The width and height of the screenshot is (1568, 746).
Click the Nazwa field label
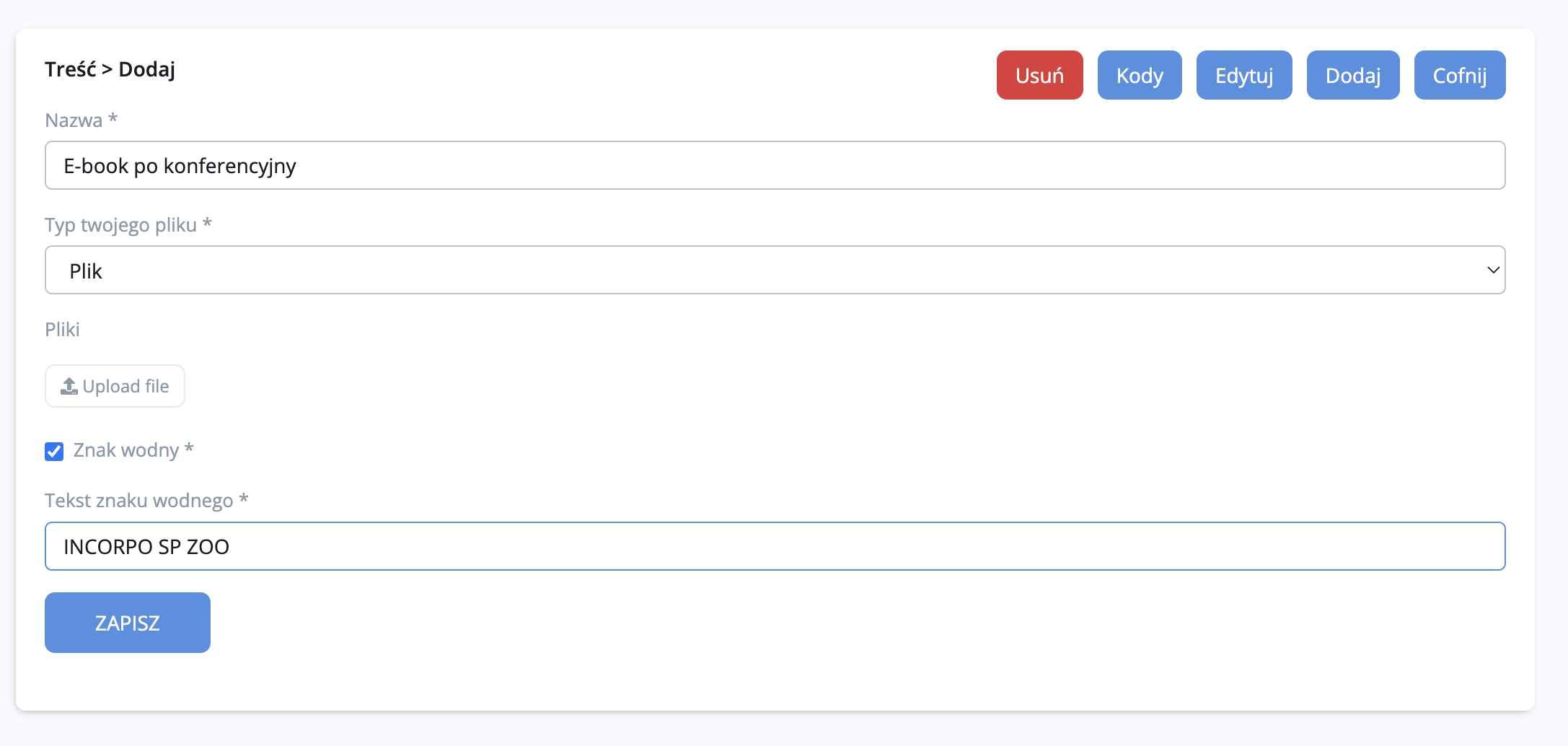coord(74,120)
